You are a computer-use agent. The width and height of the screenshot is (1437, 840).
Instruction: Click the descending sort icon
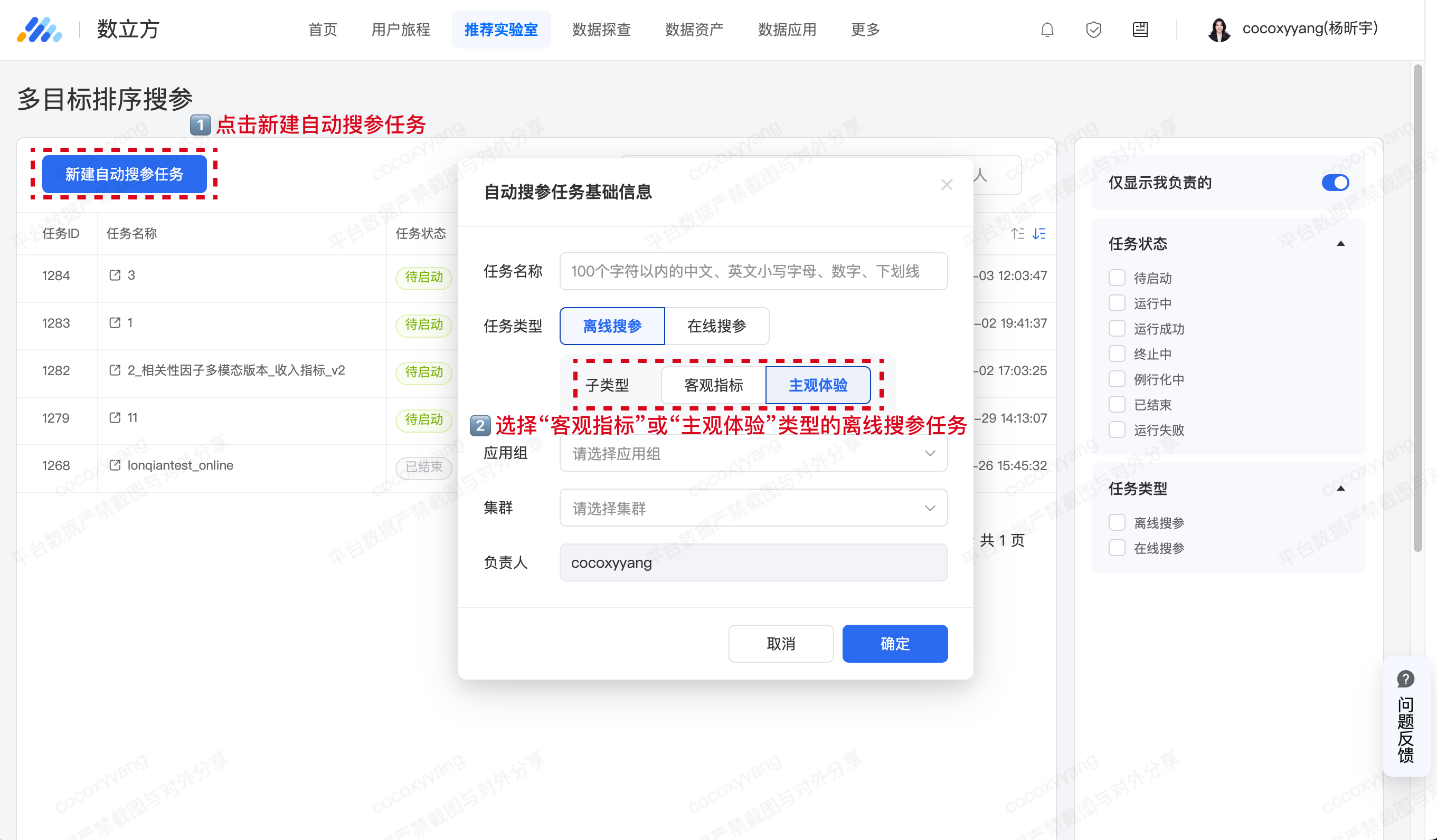1039,234
